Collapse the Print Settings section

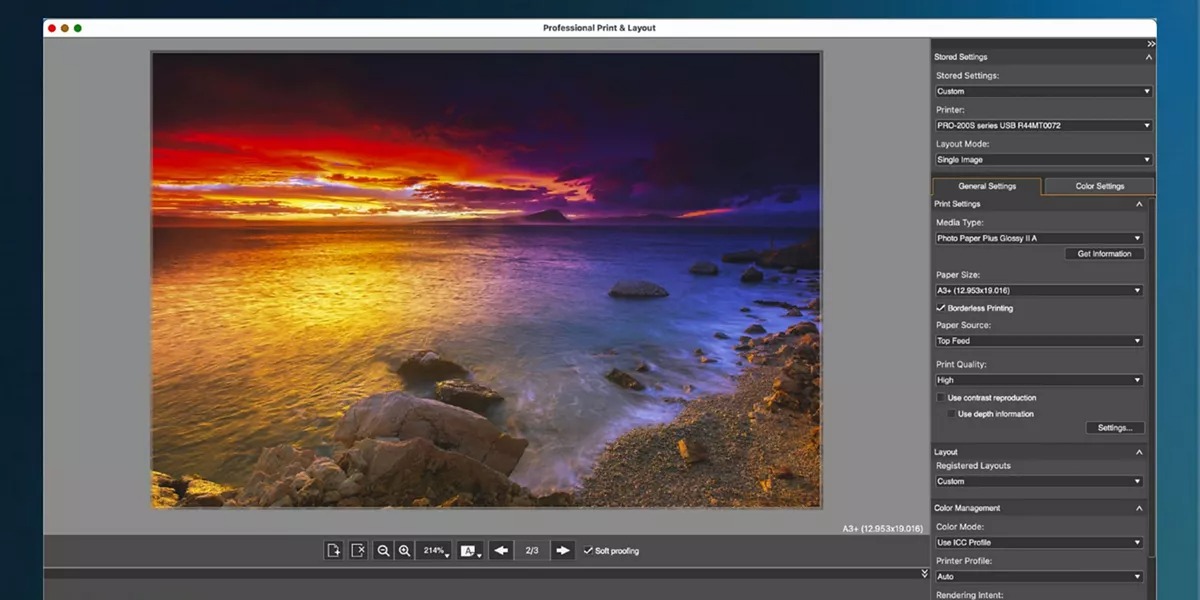1139,204
